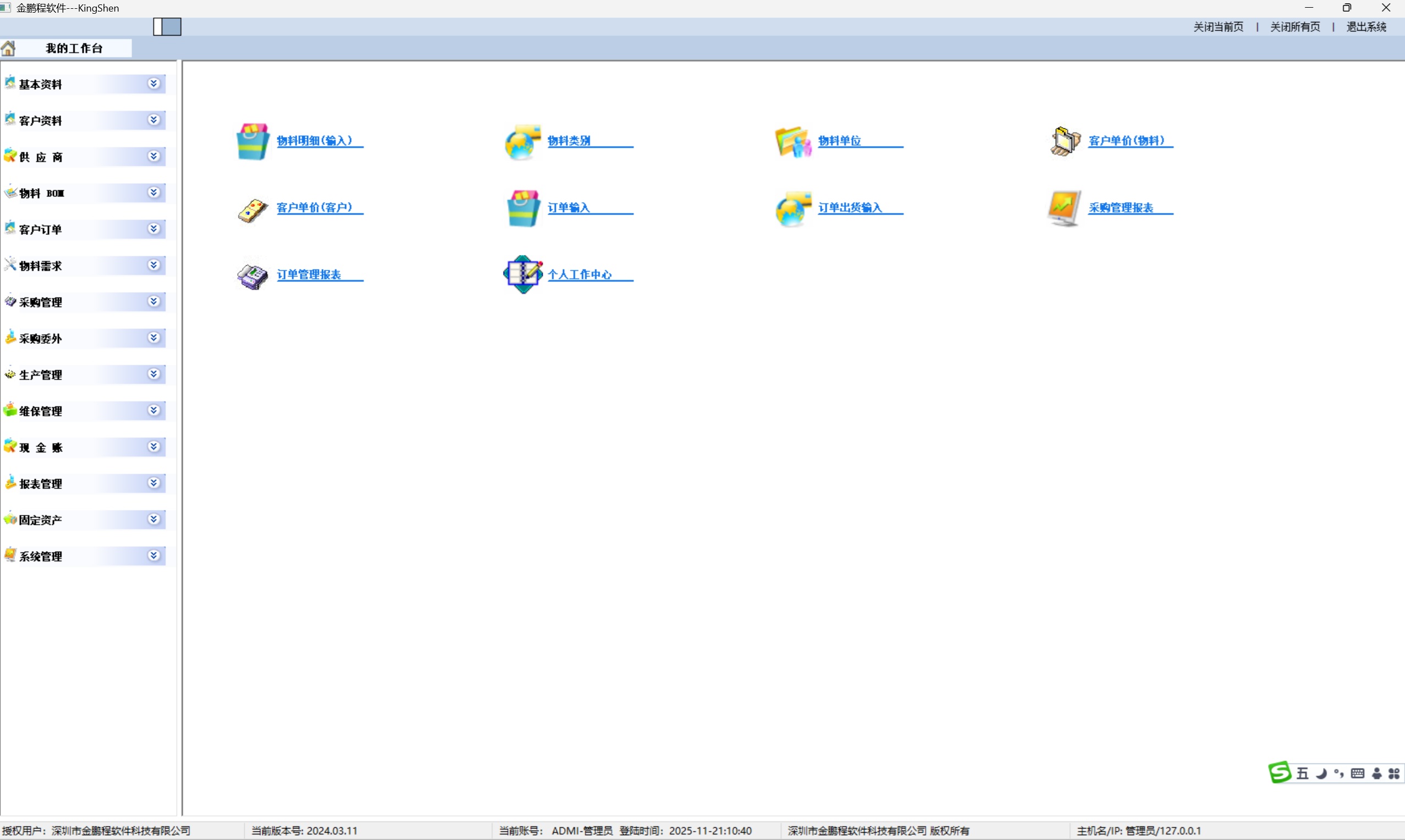Toggle the left half of sidebar switcher
Image resolution: width=1405 pixels, height=840 pixels.
[158, 26]
